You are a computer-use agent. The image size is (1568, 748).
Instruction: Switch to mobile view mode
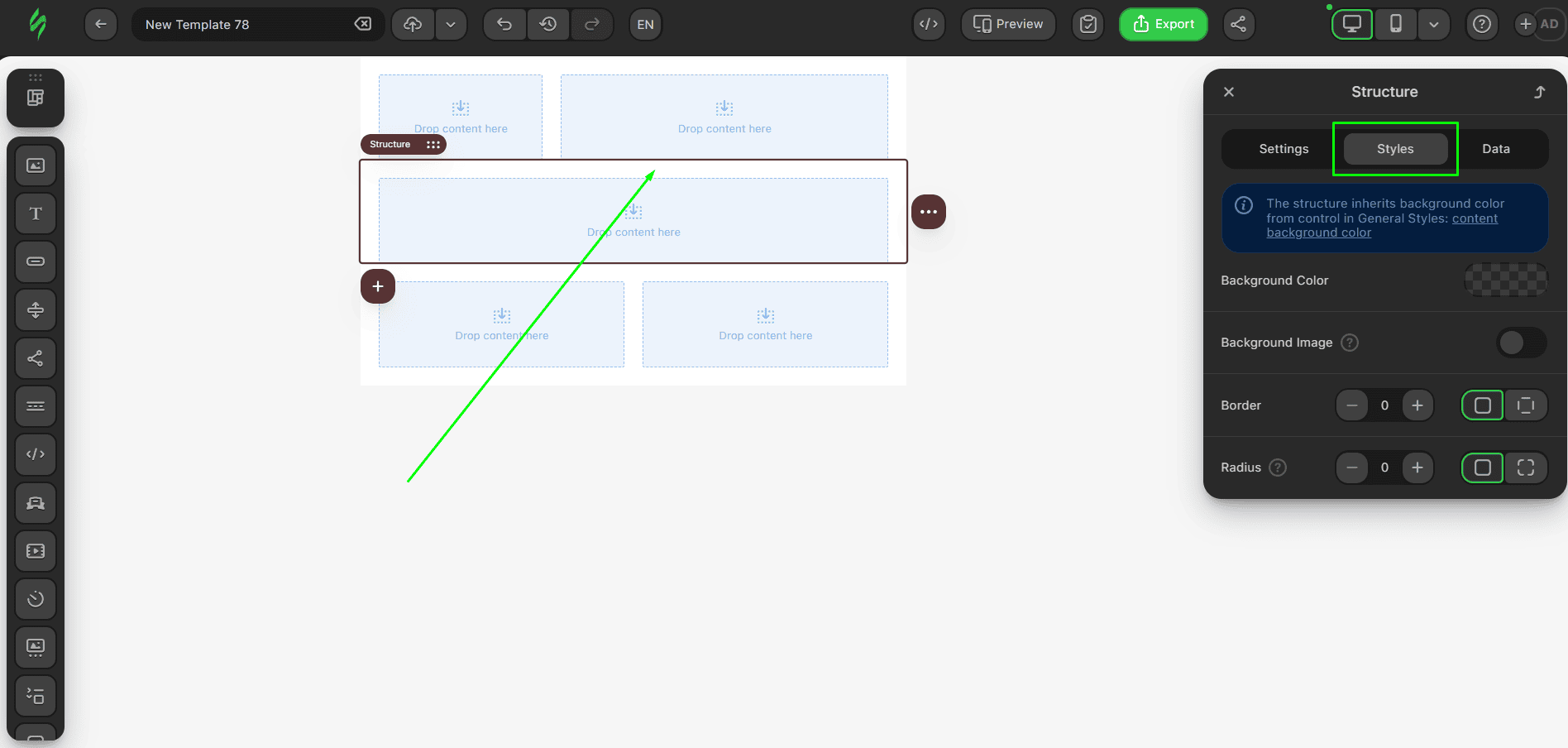pyautogui.click(x=1396, y=24)
